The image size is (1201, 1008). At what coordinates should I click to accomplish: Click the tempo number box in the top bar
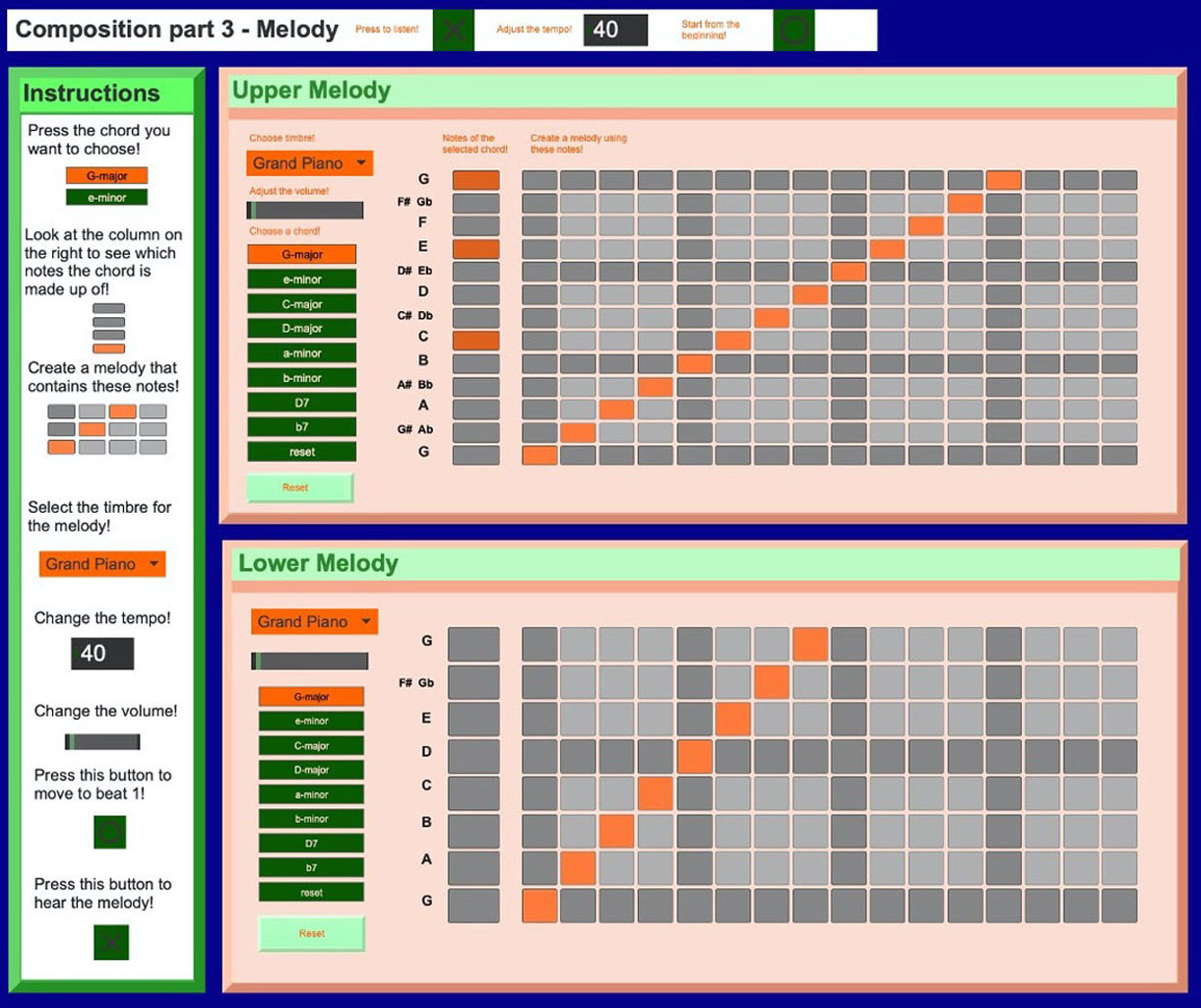pos(615,31)
